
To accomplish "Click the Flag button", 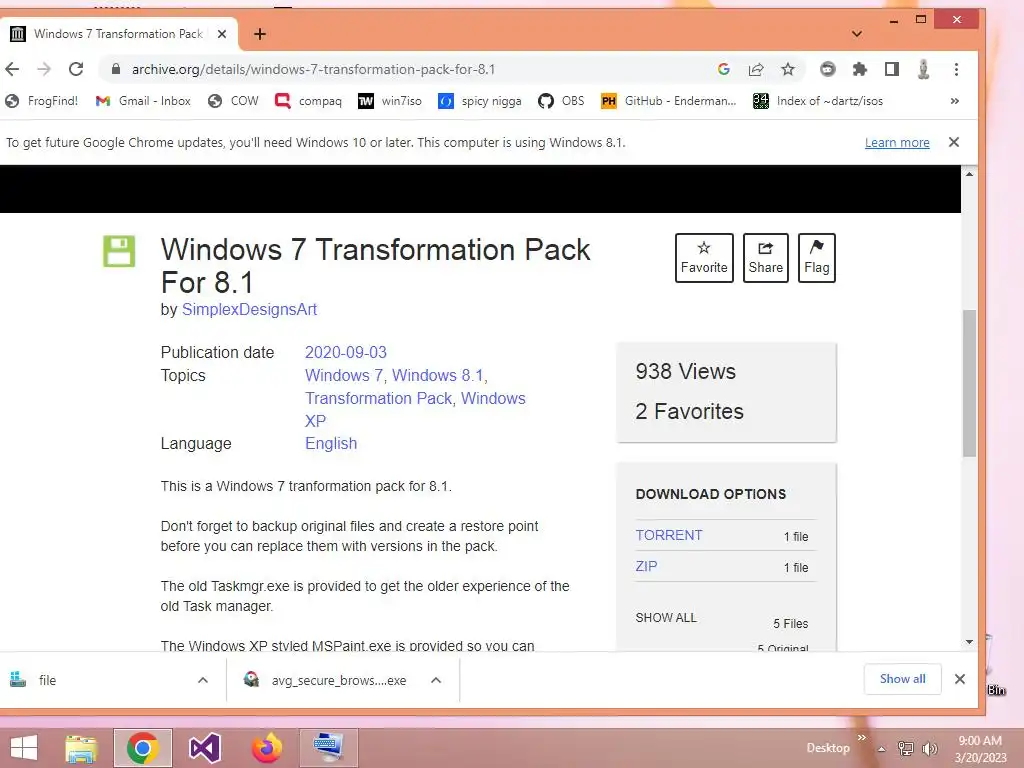I will pos(816,258).
